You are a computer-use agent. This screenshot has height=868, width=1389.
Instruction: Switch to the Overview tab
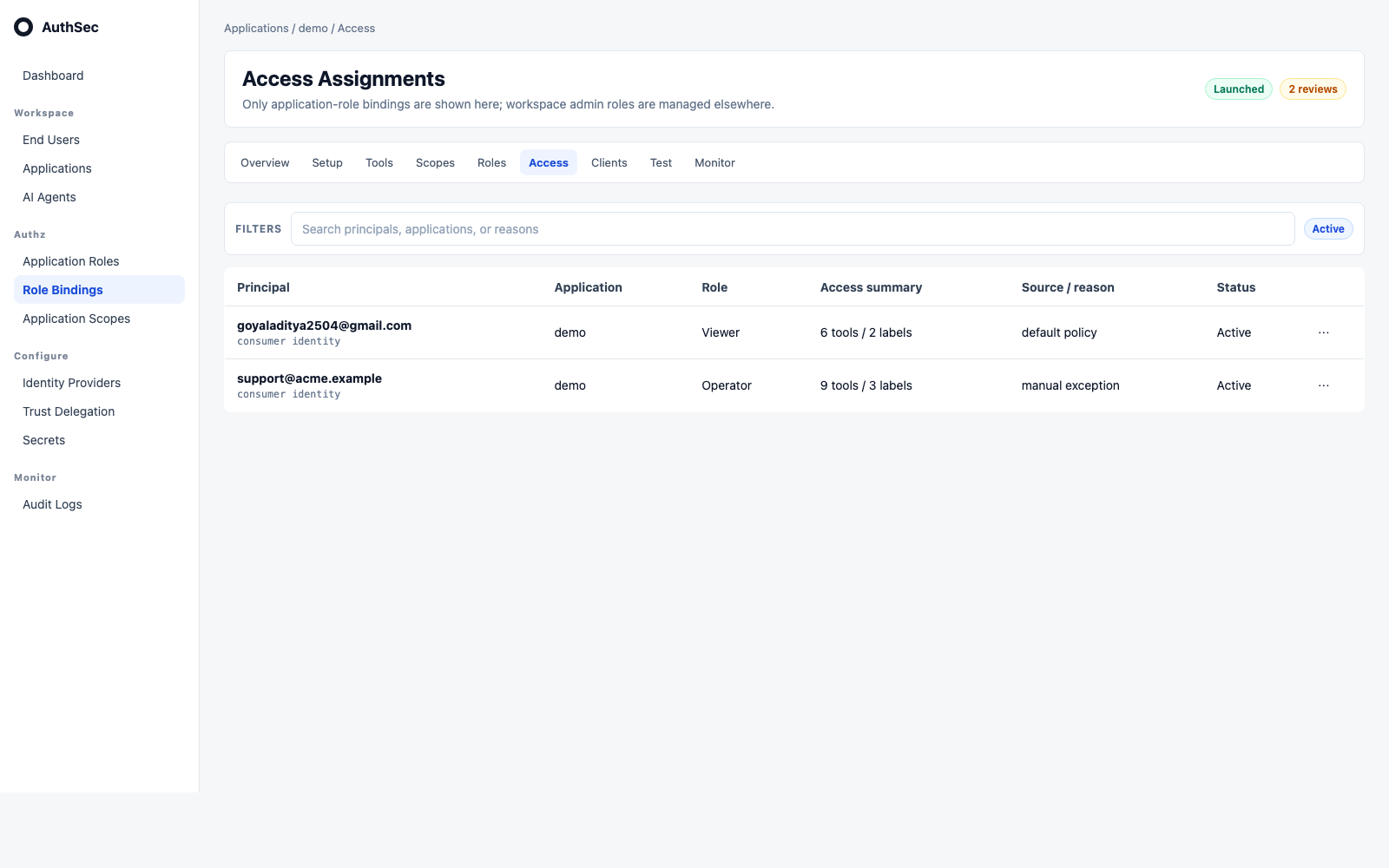coord(265,162)
